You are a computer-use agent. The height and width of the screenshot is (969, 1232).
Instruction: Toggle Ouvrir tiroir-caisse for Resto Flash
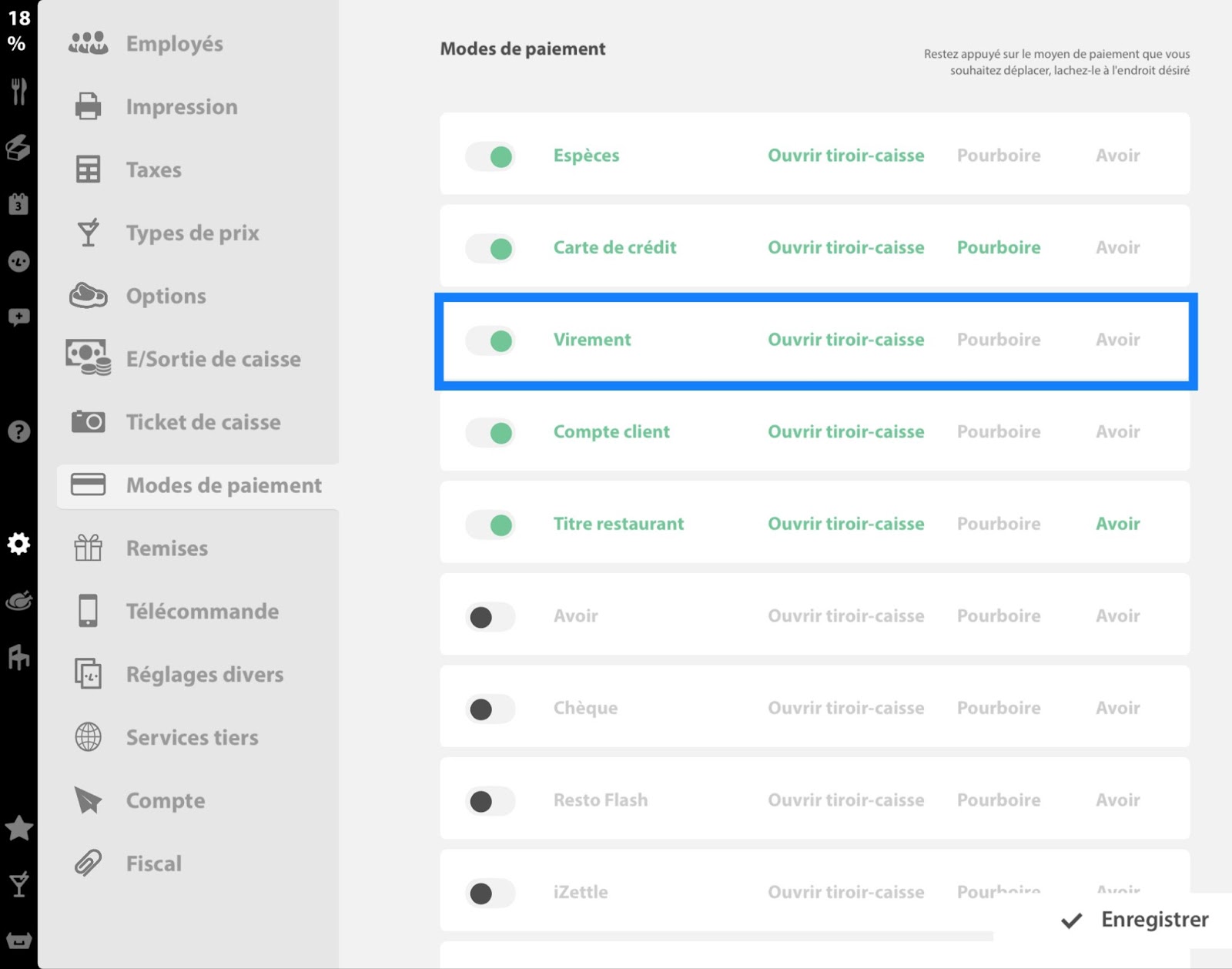coord(845,800)
